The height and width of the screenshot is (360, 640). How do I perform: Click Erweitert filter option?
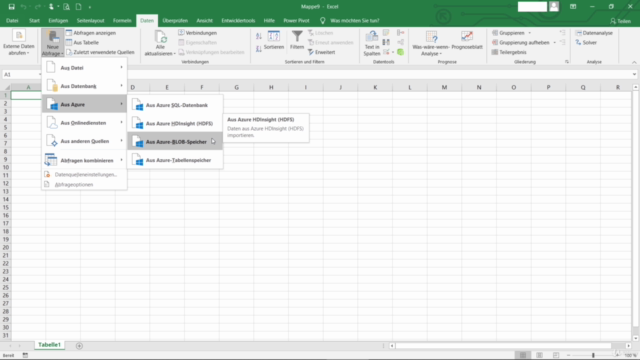(322, 52)
